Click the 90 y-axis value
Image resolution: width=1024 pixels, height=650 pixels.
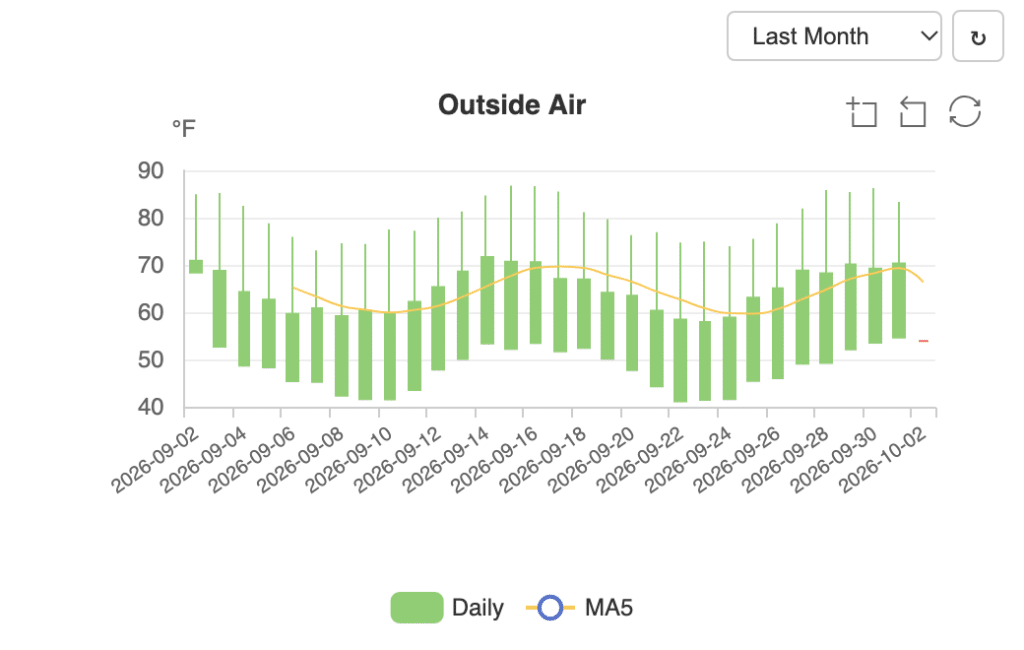tap(150, 171)
